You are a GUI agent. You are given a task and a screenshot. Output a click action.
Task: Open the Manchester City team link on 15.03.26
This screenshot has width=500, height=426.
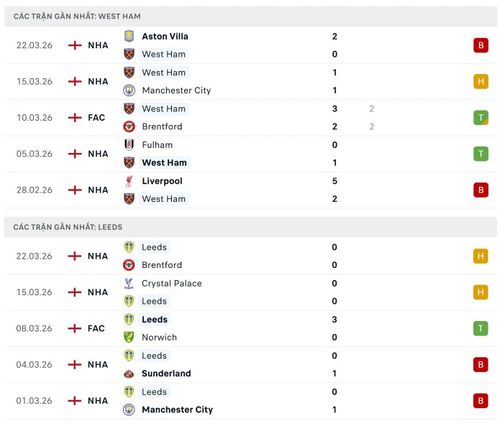tap(176, 90)
